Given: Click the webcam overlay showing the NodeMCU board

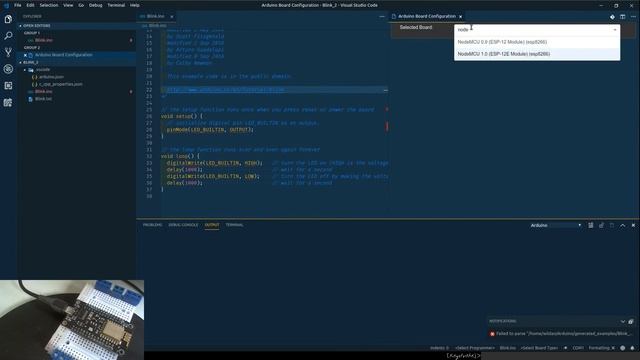Looking at the screenshot, I should pyautogui.click(x=72, y=320).
